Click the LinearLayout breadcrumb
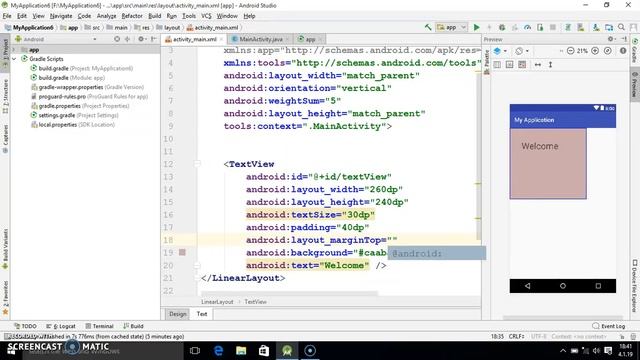This screenshot has height=360, width=640. coord(217,302)
